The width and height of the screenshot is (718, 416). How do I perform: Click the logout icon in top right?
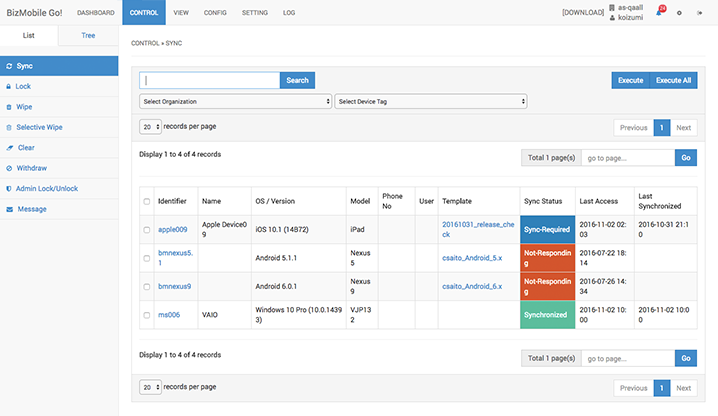(x=699, y=13)
